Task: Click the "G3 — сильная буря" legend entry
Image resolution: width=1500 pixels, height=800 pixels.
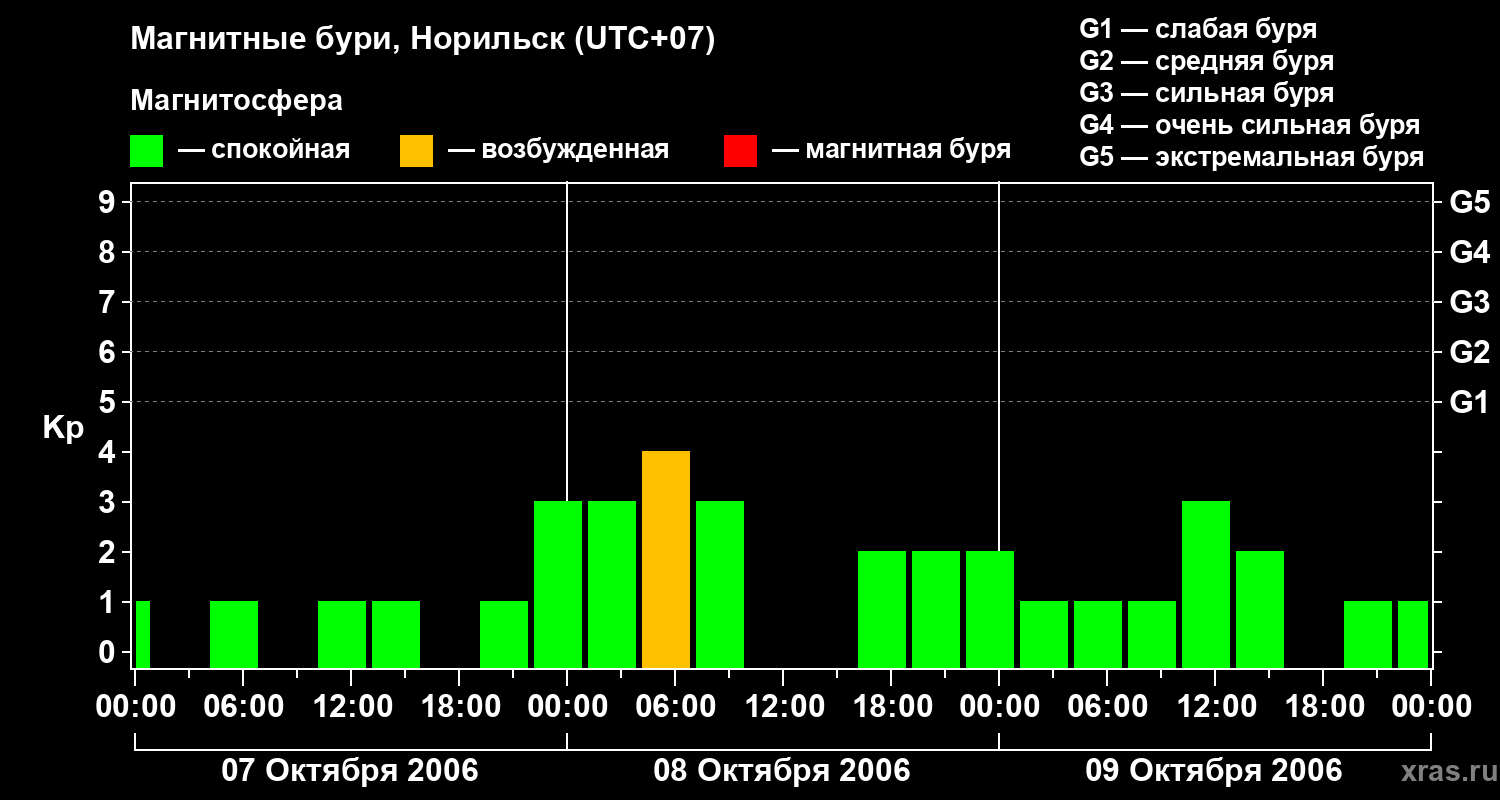Action: 1206,93
